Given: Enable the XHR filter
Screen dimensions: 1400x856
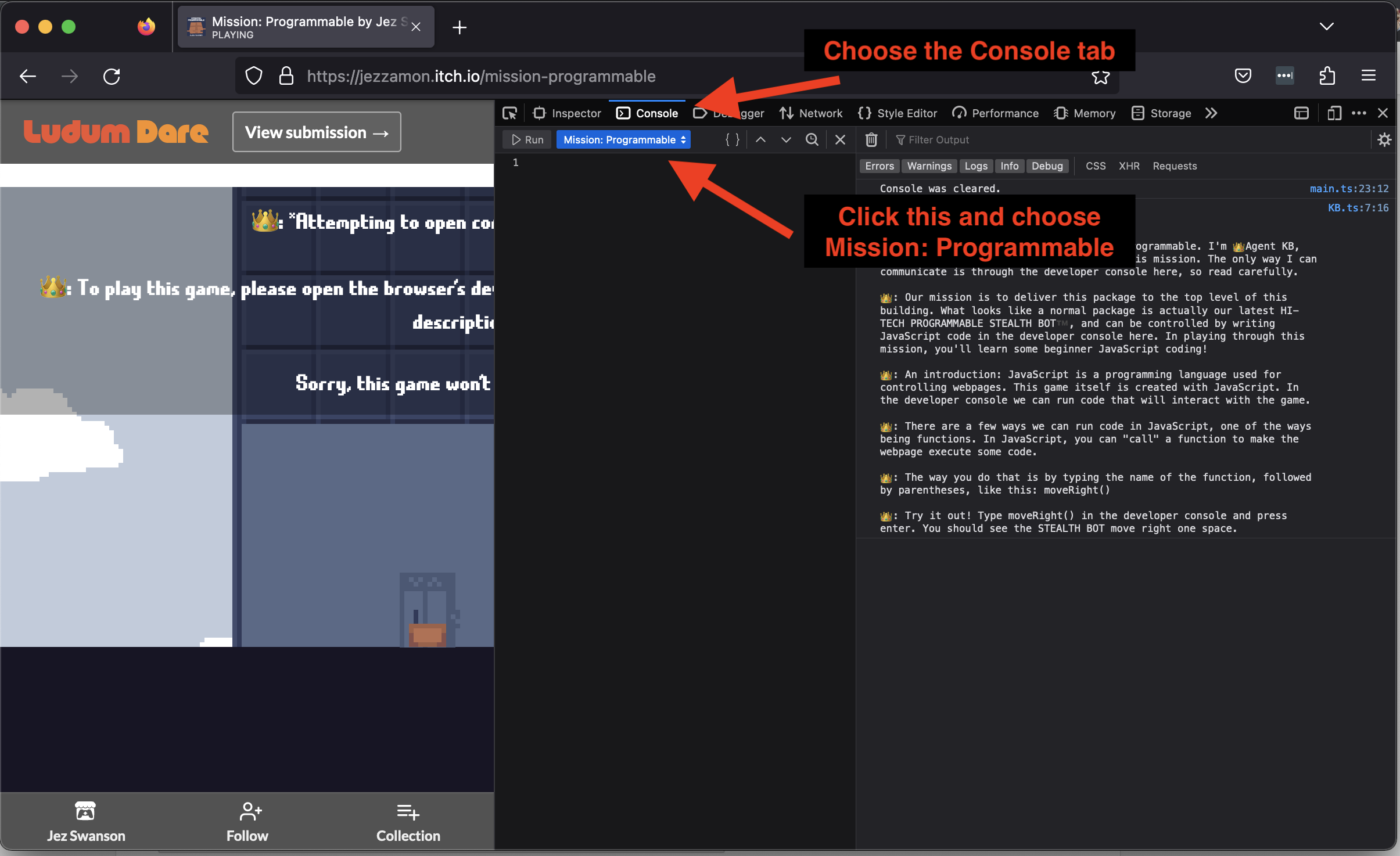Looking at the screenshot, I should (1129, 166).
